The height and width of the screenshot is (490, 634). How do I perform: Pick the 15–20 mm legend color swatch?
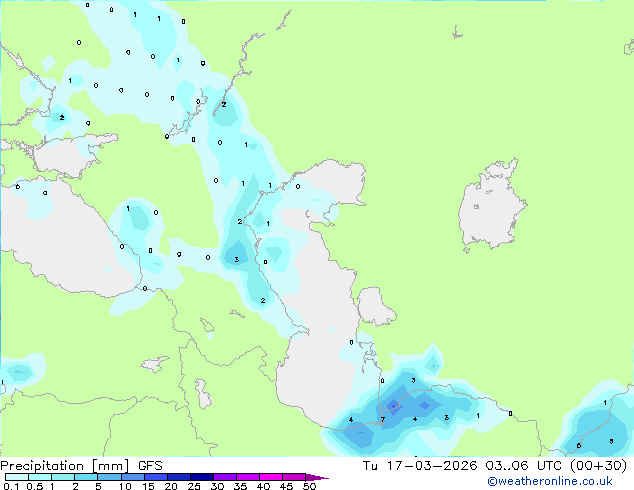click(155, 477)
